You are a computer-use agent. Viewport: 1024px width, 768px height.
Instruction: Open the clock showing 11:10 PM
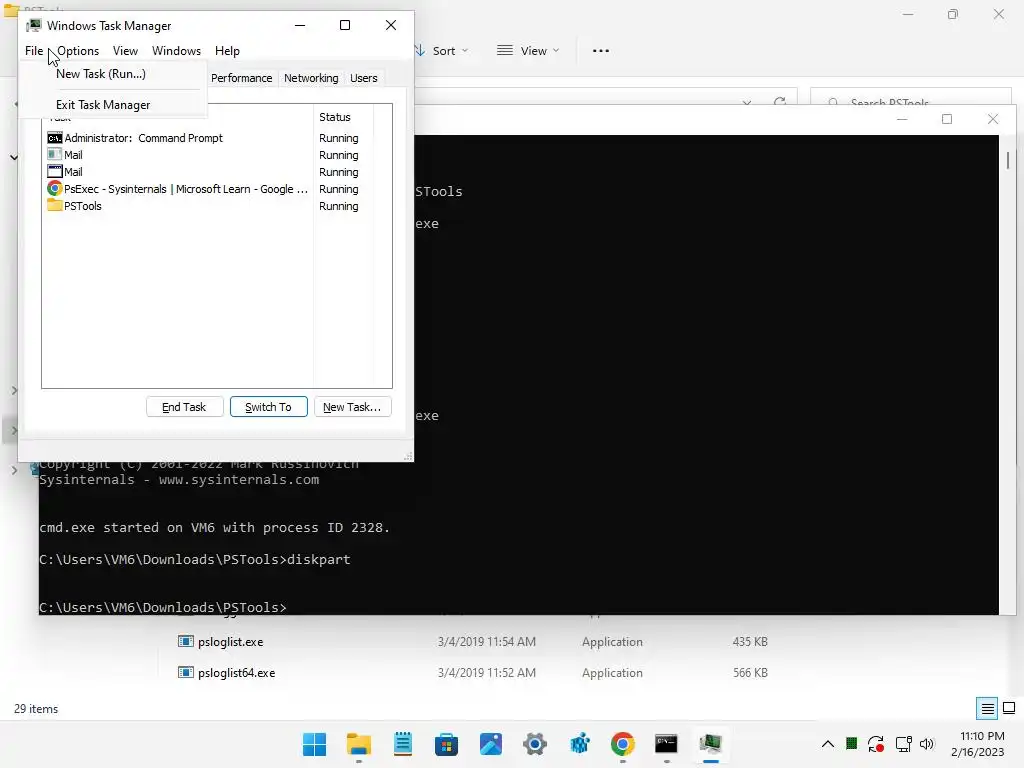(978, 744)
